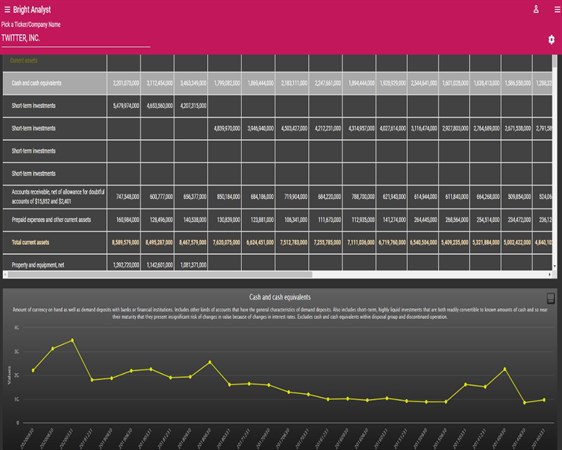Click the Current assets section header
Screen dimensions: 562x450
coord(24,61)
